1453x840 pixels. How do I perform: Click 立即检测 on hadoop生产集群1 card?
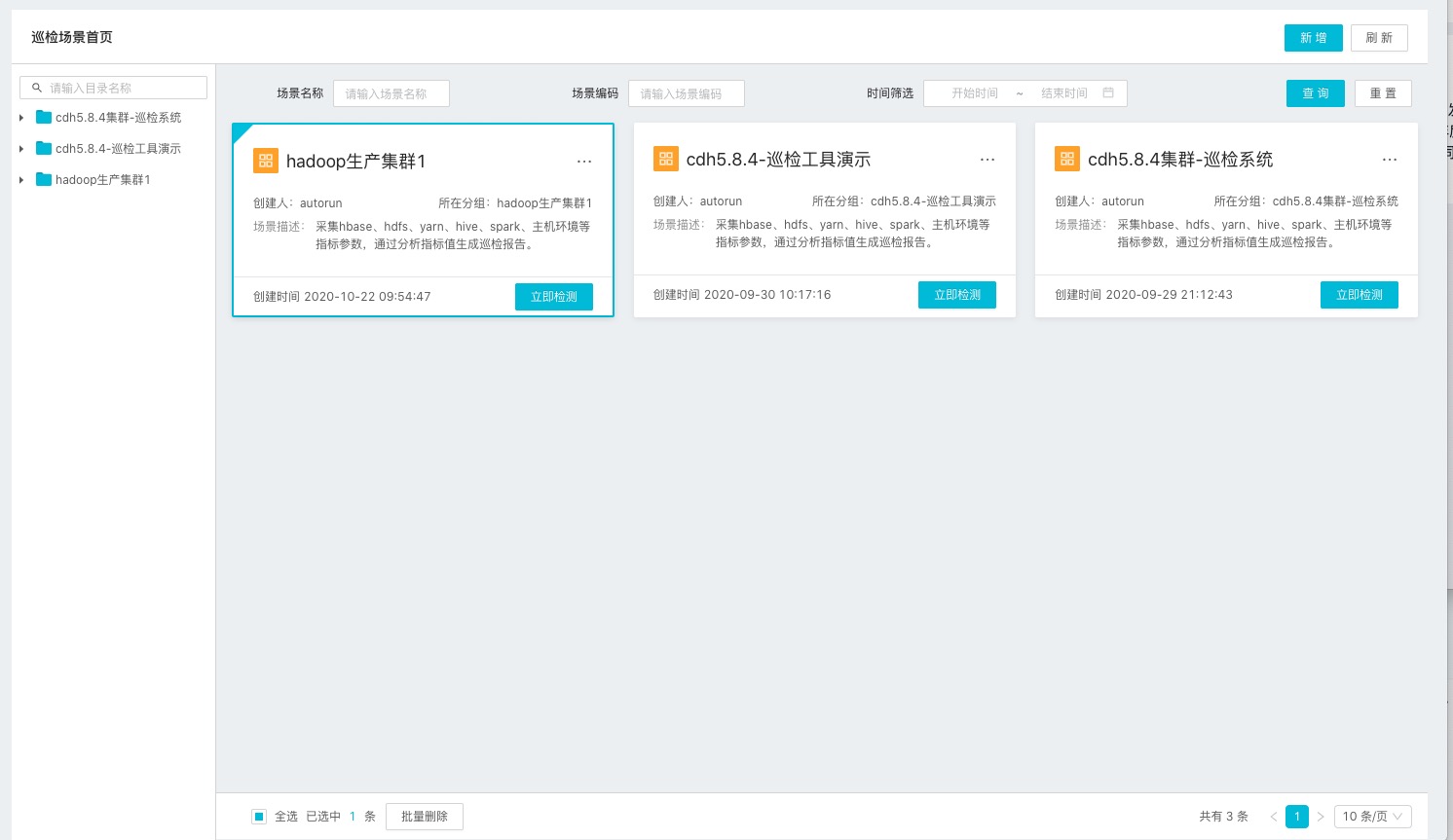(x=554, y=297)
